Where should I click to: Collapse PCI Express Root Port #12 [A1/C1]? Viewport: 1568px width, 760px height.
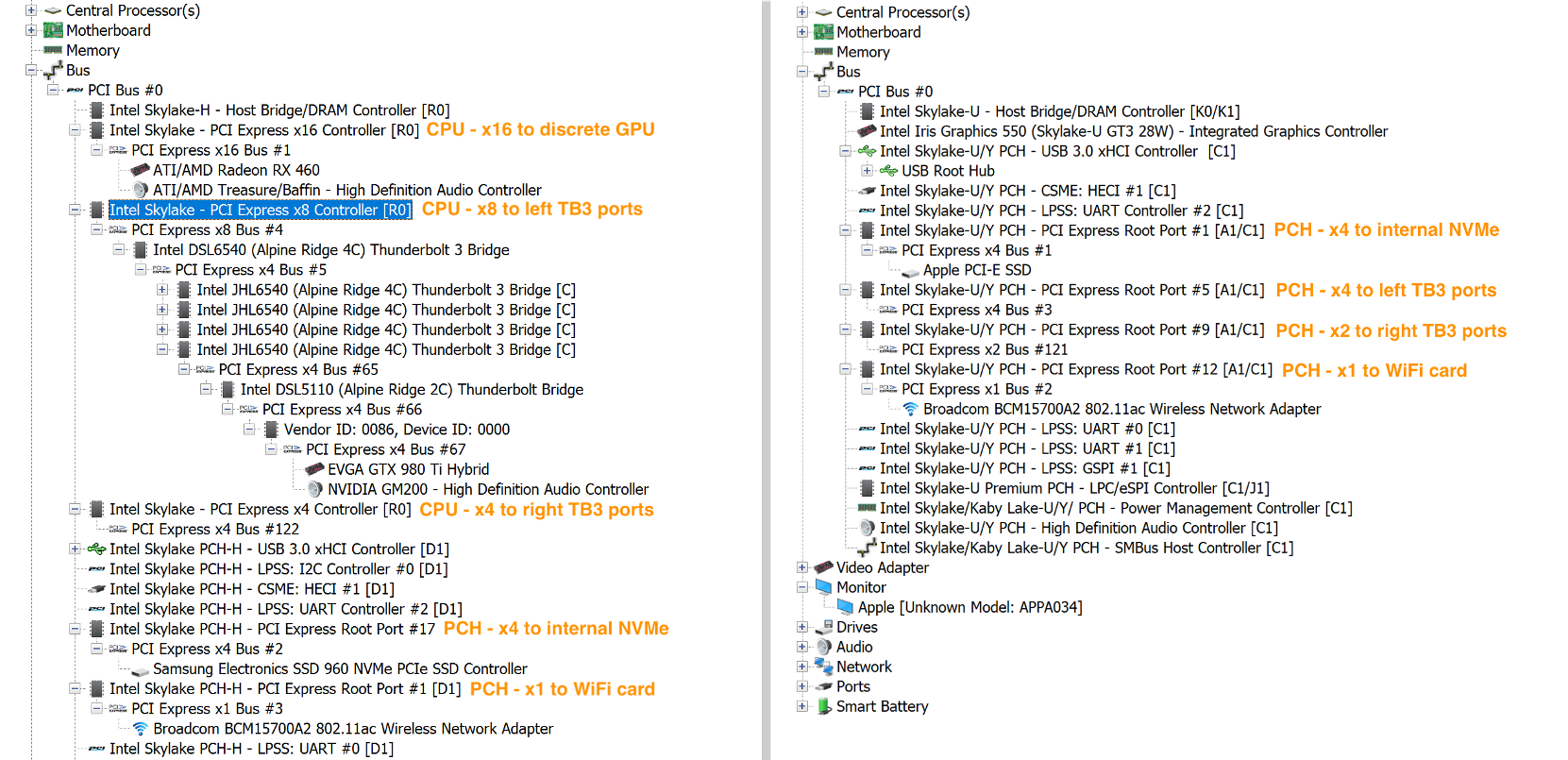click(x=845, y=369)
